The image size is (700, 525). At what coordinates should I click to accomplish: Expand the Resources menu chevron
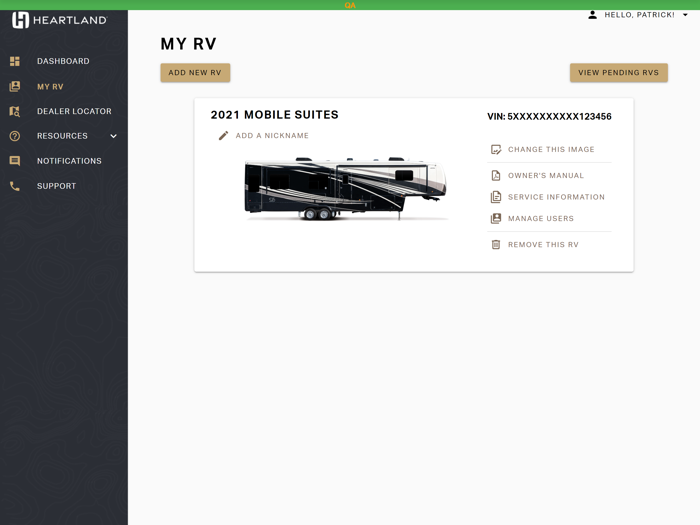point(113,136)
